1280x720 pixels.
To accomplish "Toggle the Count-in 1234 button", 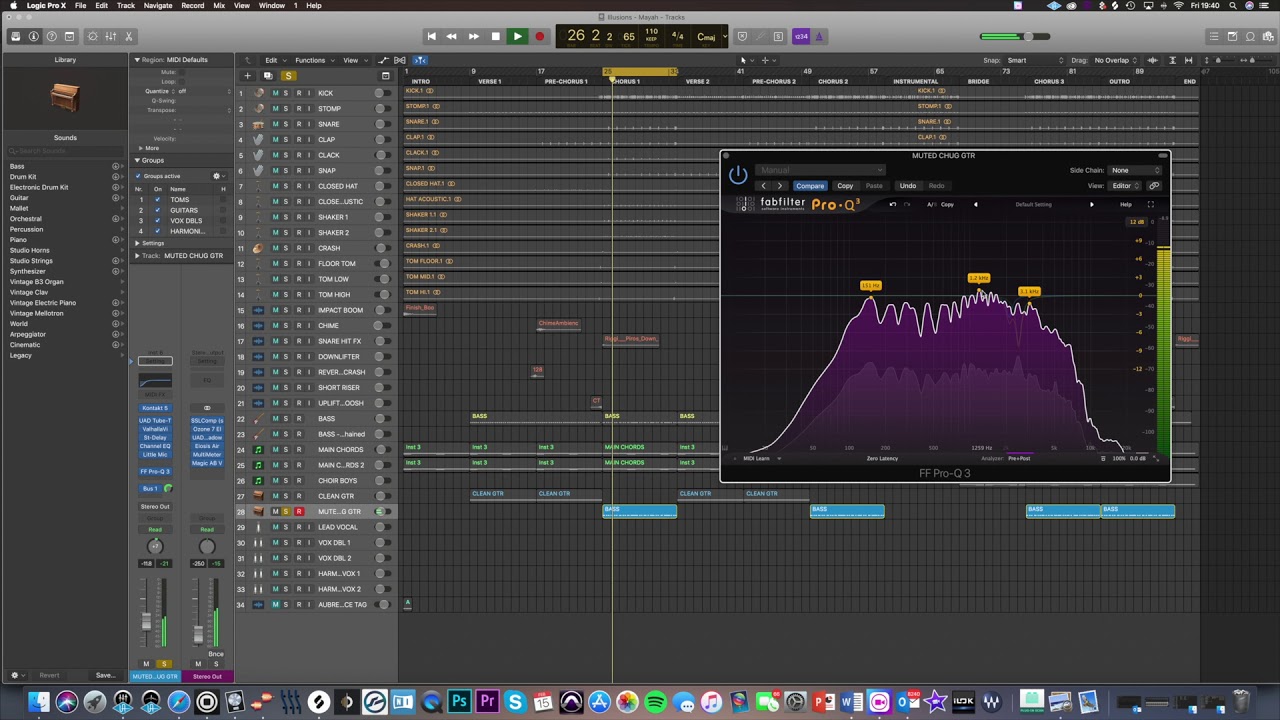I will (801, 36).
